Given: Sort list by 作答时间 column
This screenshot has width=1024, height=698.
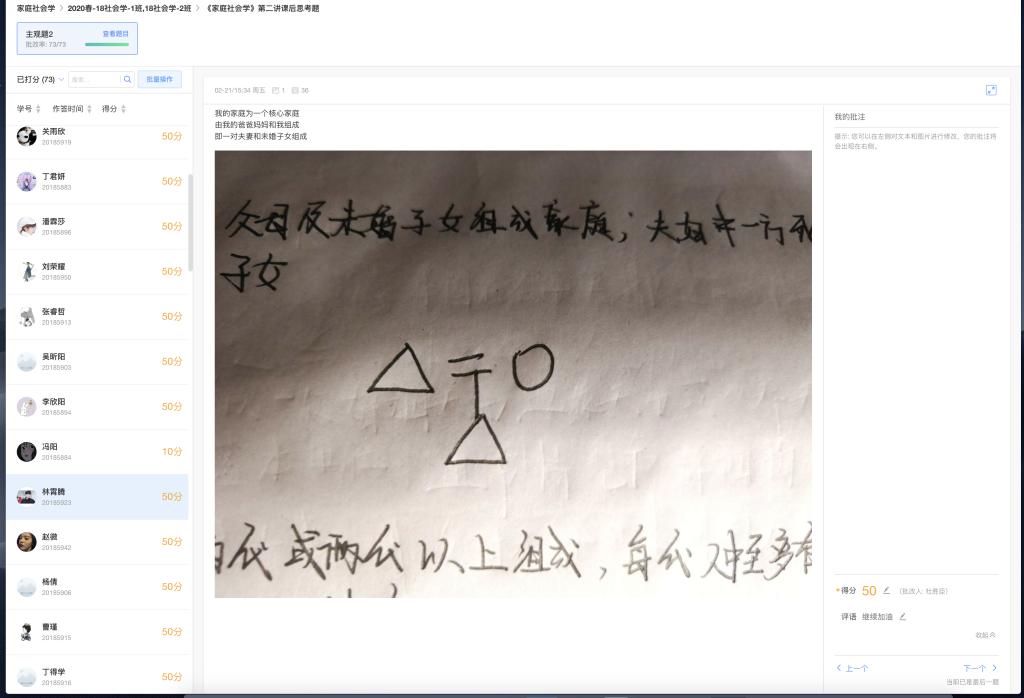Looking at the screenshot, I should 72,109.
